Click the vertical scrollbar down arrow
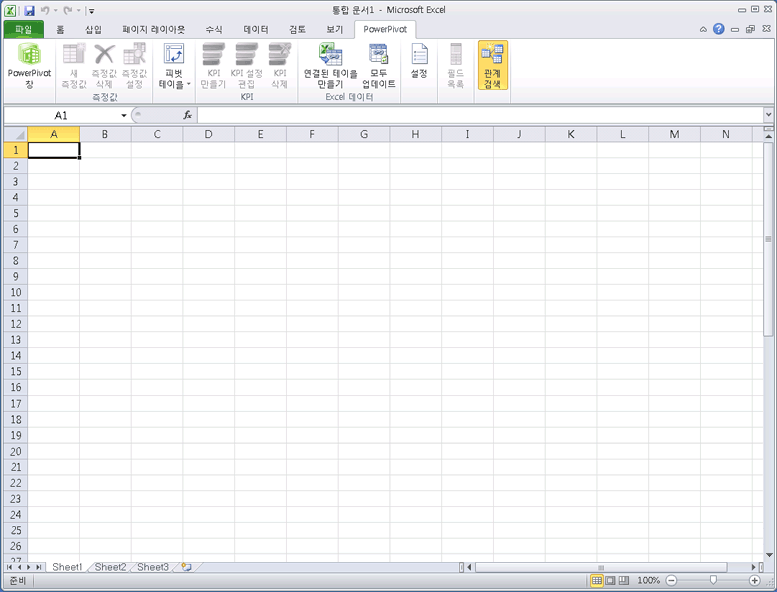 pyautogui.click(x=769, y=555)
